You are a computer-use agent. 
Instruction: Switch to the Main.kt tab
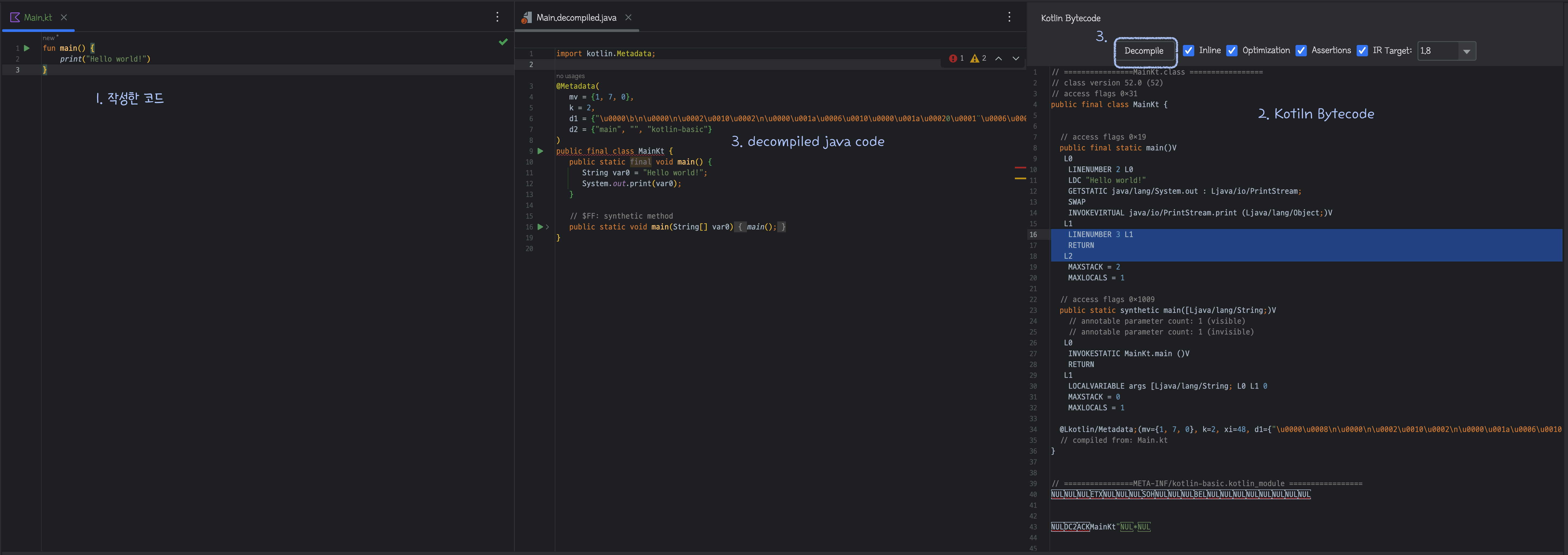(x=38, y=18)
